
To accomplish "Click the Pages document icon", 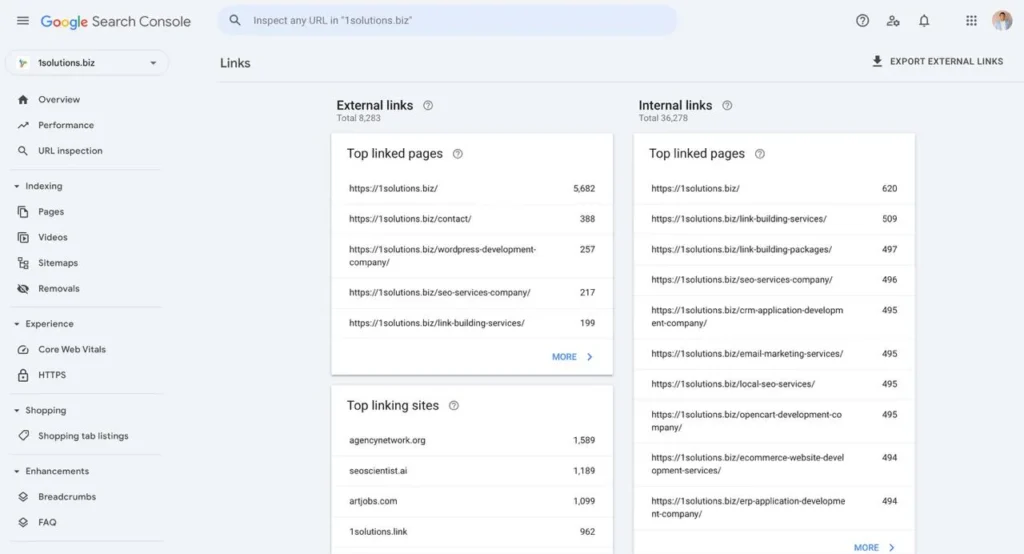I will pos(23,212).
